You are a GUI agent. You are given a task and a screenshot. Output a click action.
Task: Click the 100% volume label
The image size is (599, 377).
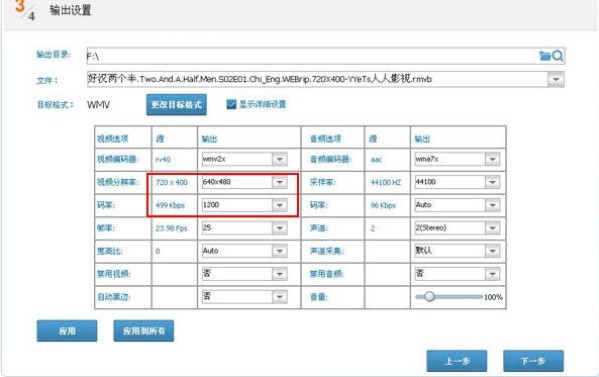click(x=493, y=297)
